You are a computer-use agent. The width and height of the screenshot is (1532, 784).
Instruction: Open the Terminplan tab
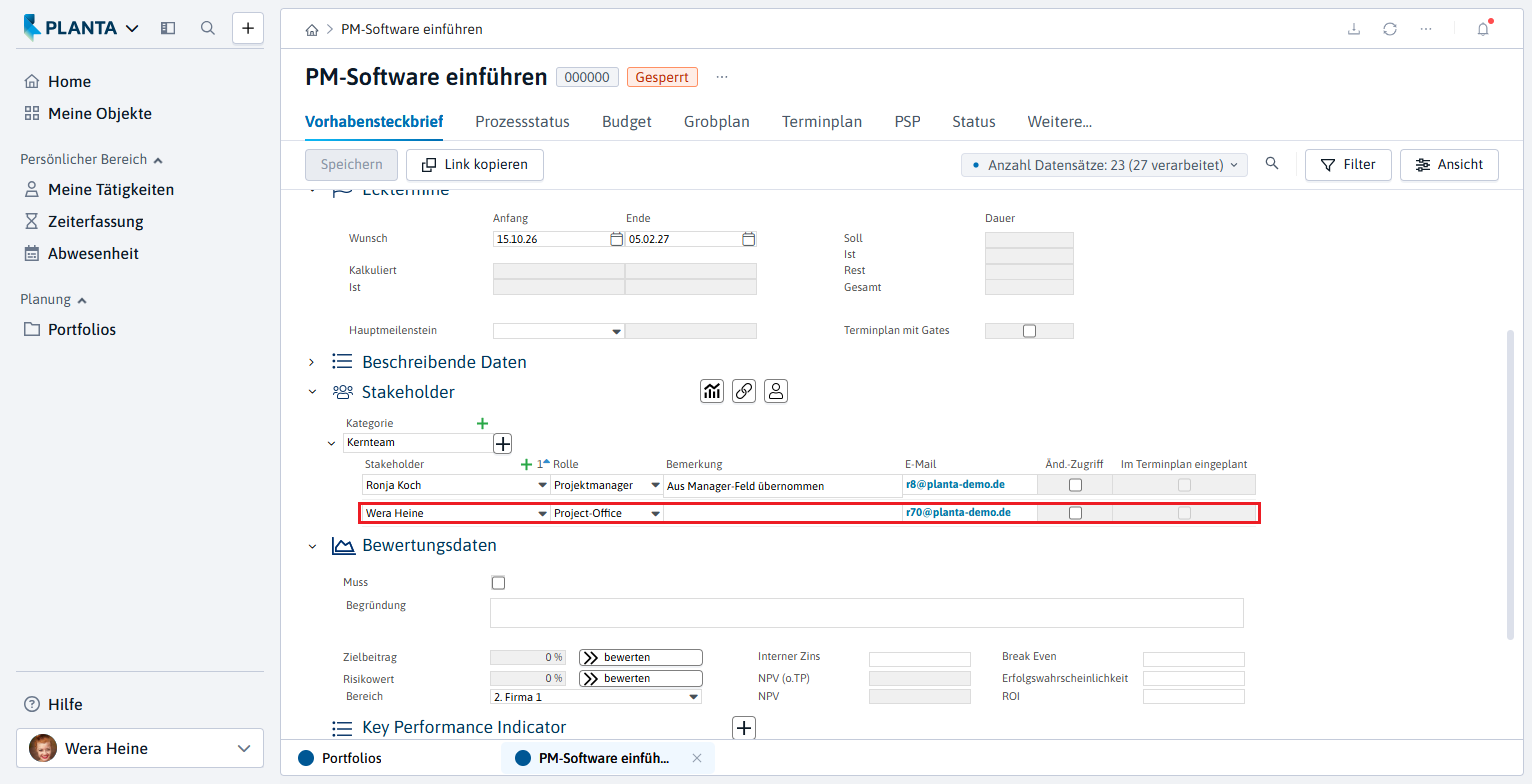(x=822, y=122)
